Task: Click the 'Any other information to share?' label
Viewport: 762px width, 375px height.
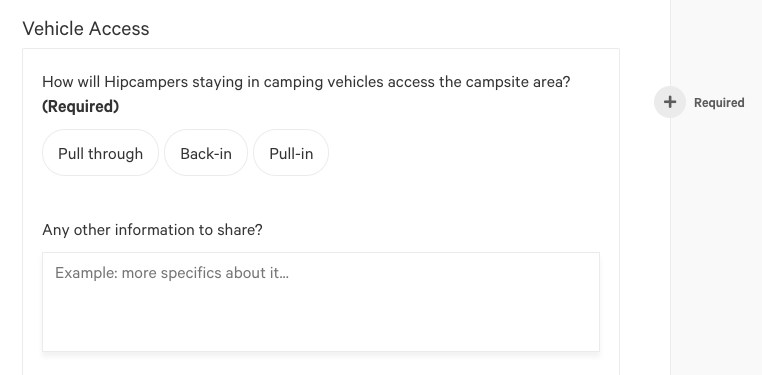Action: pyautogui.click(x=152, y=230)
